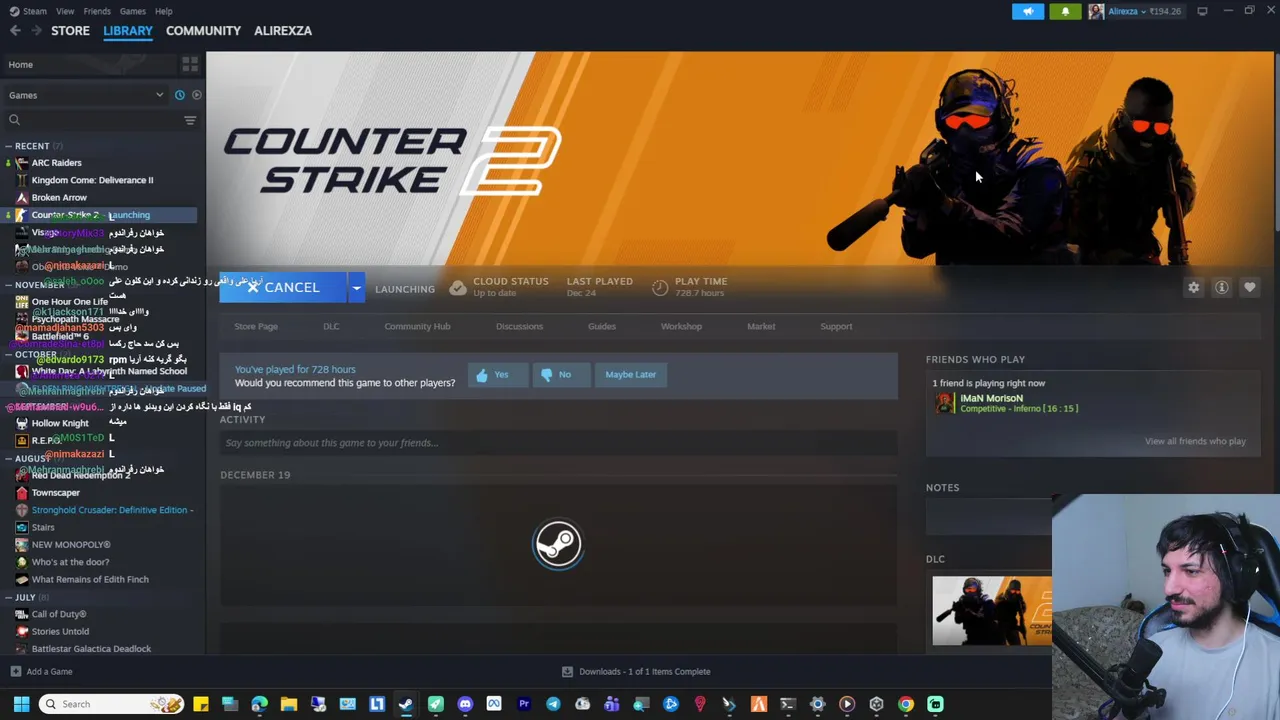Click the Play Time clock icon
This screenshot has width=1280, height=720.
coord(660,288)
